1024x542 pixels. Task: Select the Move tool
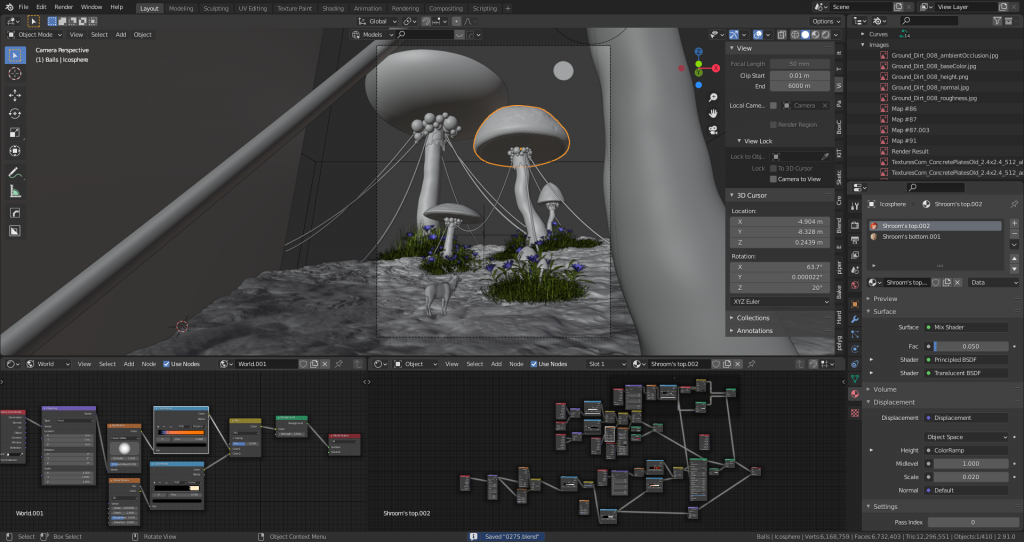[14, 95]
